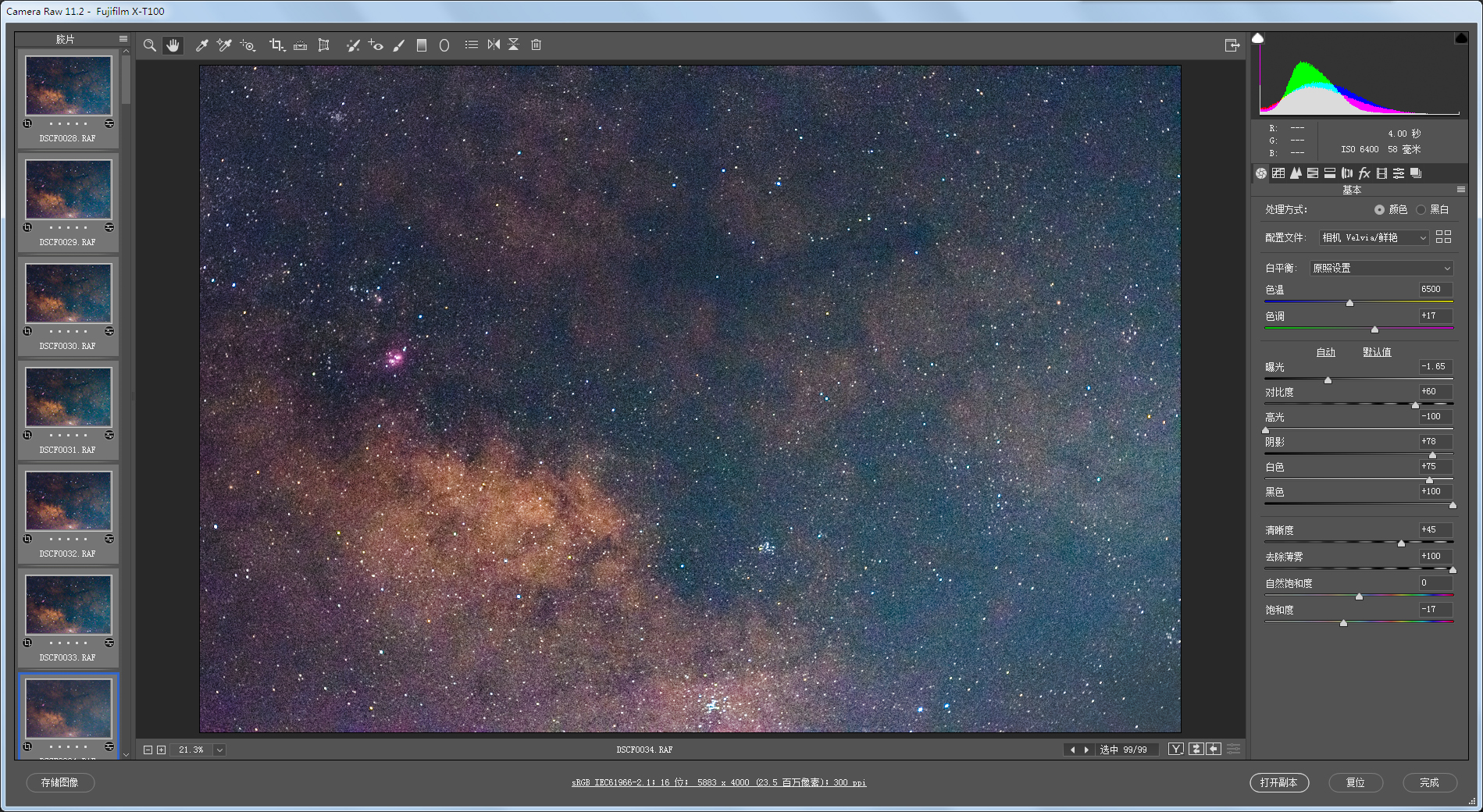Select the Straighten tool
The width and height of the screenshot is (1483, 812).
tap(300, 45)
